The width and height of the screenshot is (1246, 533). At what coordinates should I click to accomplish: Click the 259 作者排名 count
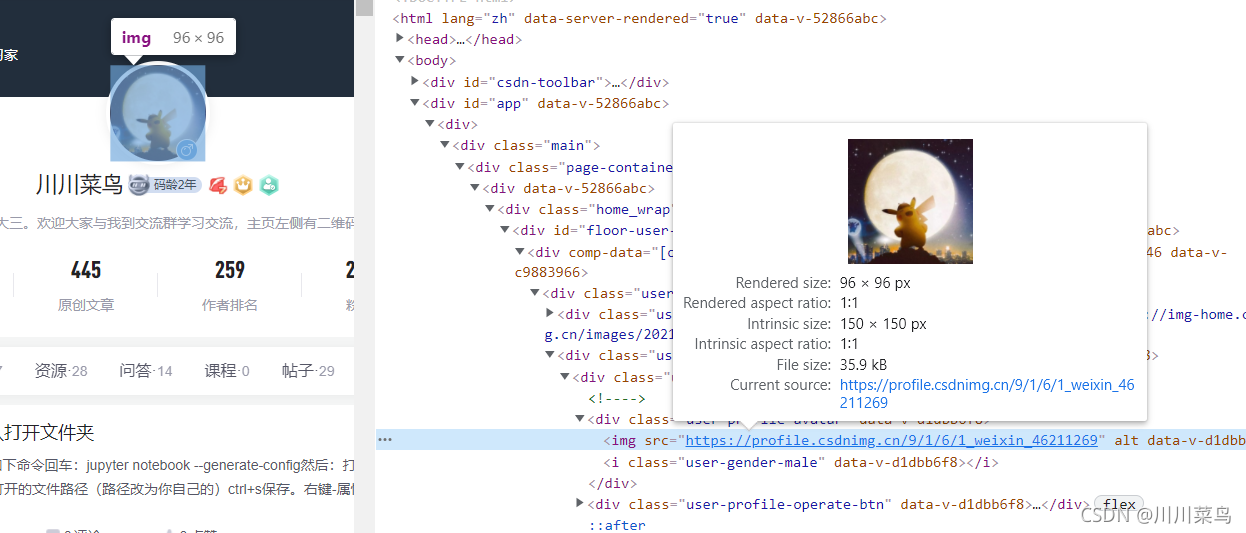[x=229, y=285]
